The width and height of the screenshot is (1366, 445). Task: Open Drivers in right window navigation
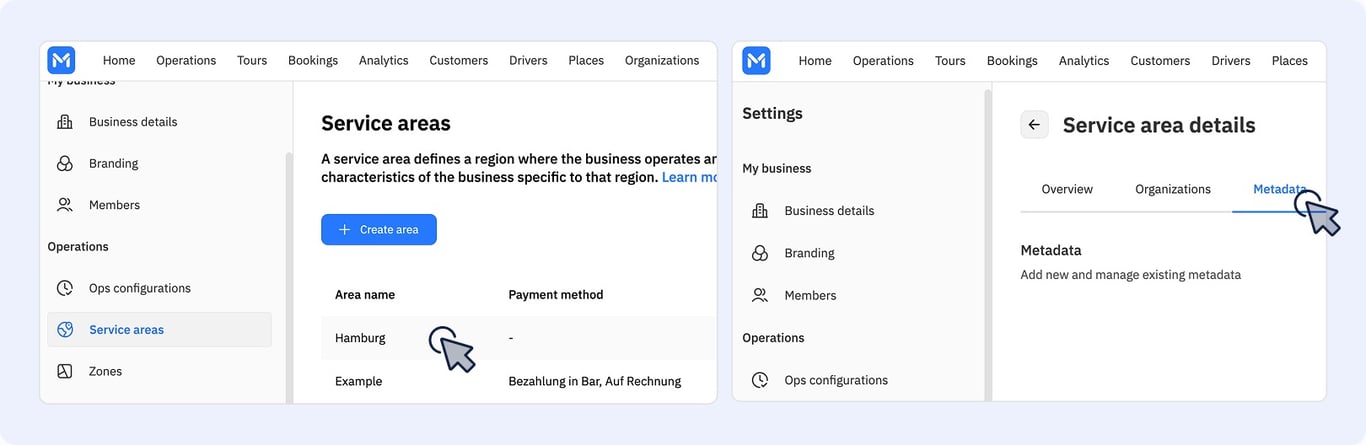click(1231, 60)
